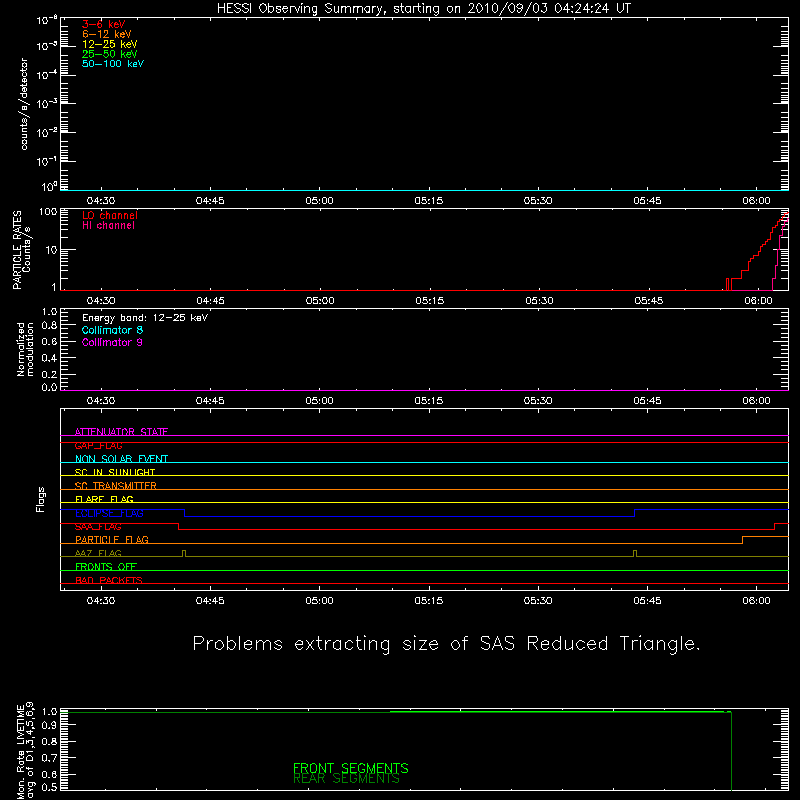
Task: Select the AAZ_FLAG label
Action: click(98, 553)
